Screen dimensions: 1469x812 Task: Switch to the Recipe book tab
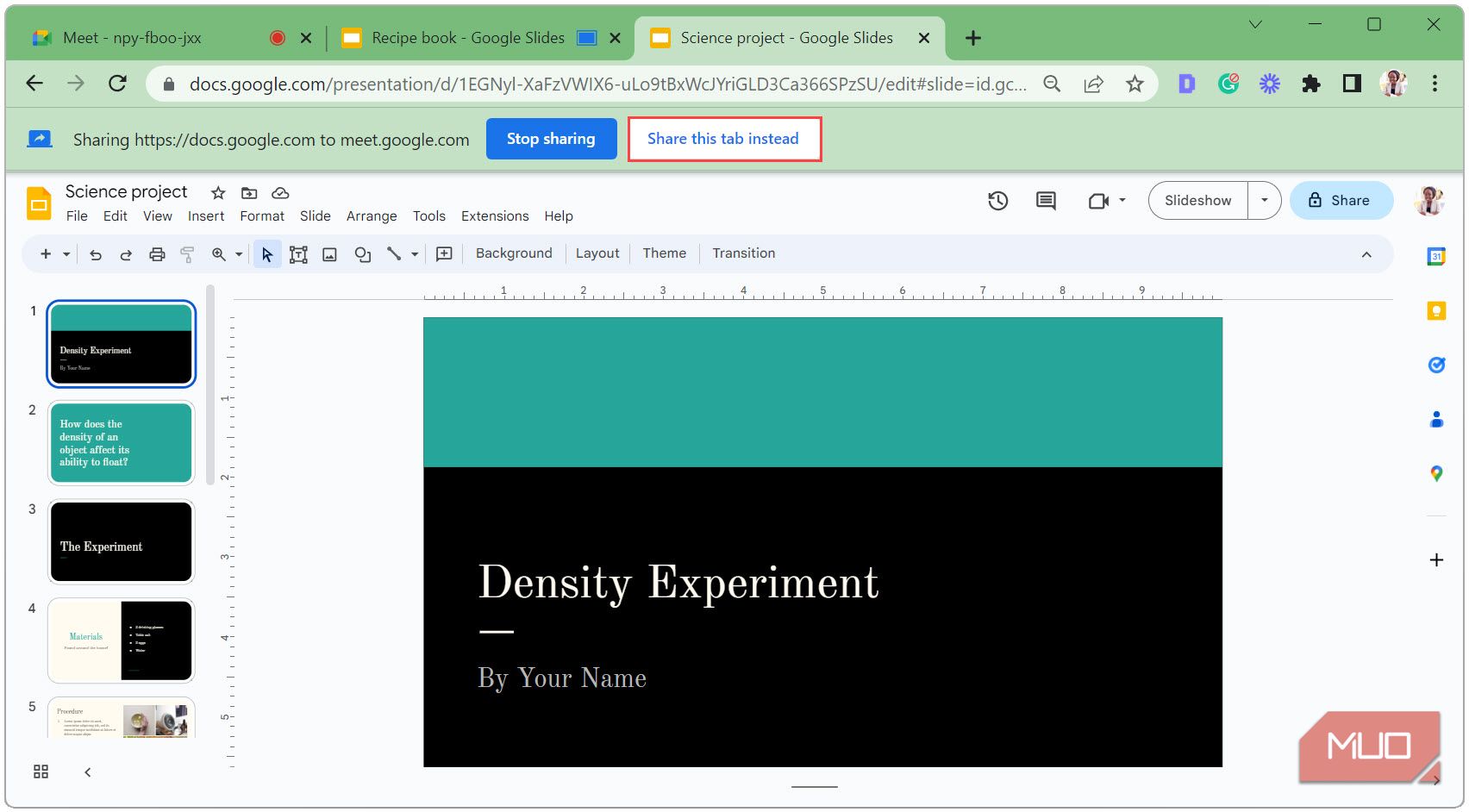468,38
